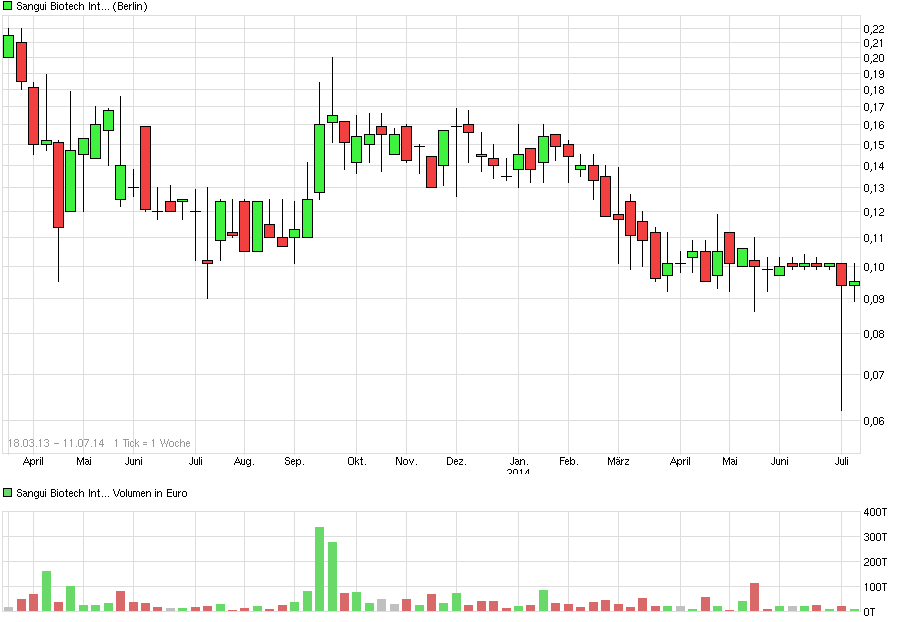Click the green legend square for Sangui Biotech price chart
The width and height of the screenshot is (907, 622).
click(7, 7)
